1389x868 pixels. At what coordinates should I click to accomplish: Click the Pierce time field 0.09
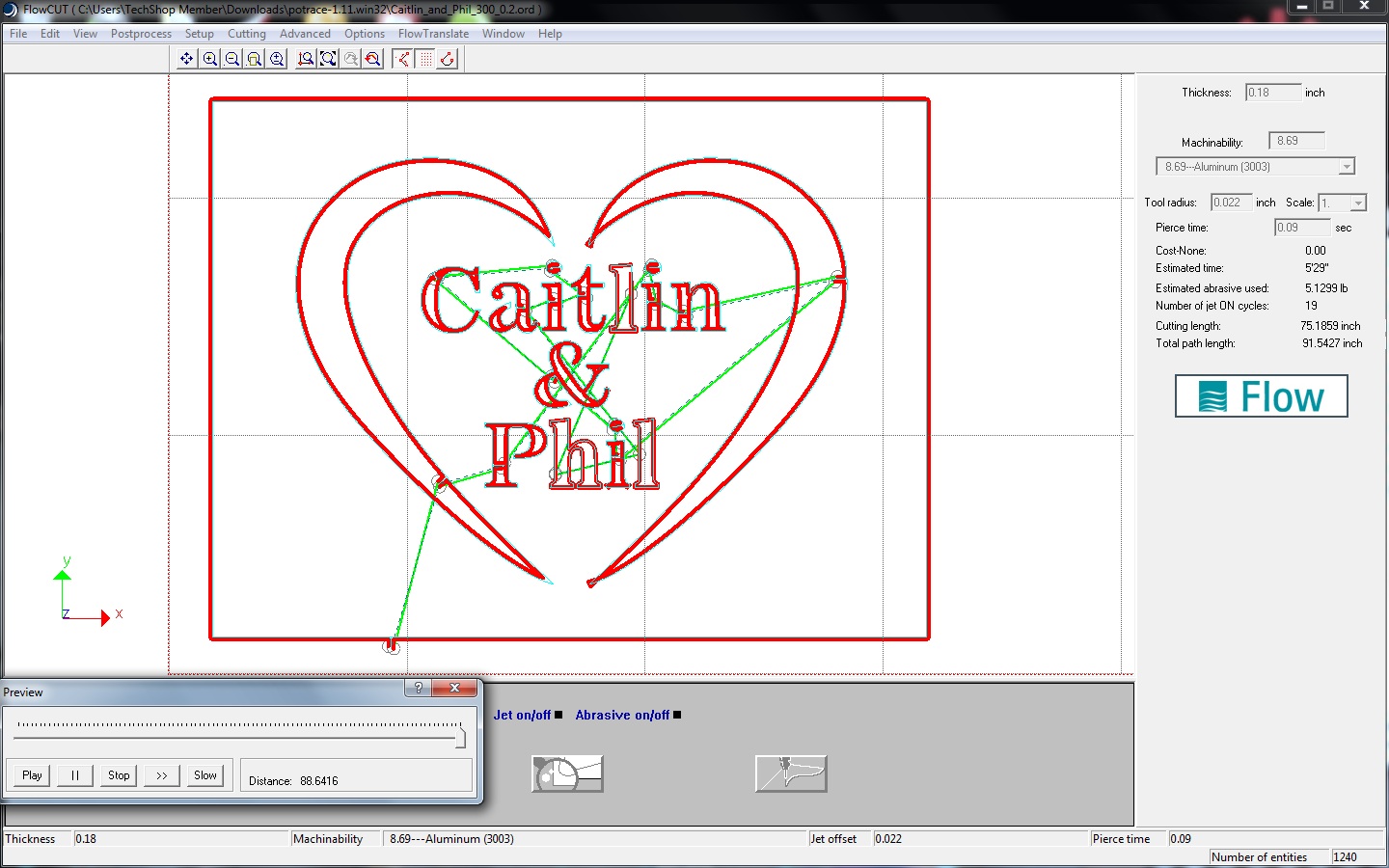(1302, 228)
